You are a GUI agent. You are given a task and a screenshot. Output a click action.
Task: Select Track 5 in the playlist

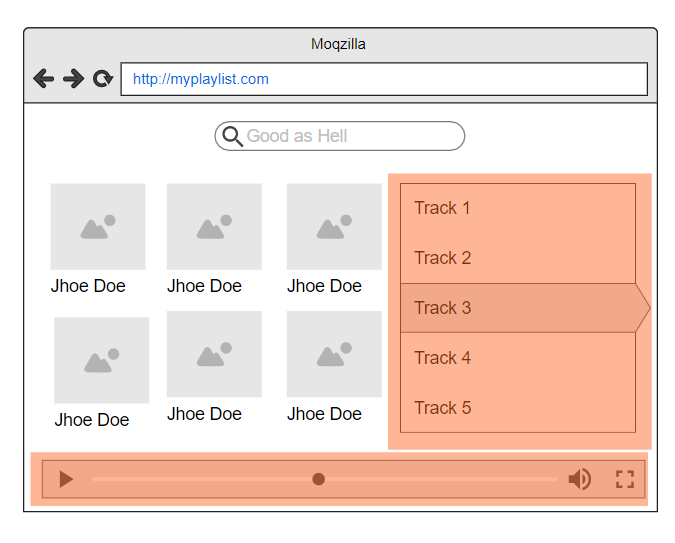(518, 408)
